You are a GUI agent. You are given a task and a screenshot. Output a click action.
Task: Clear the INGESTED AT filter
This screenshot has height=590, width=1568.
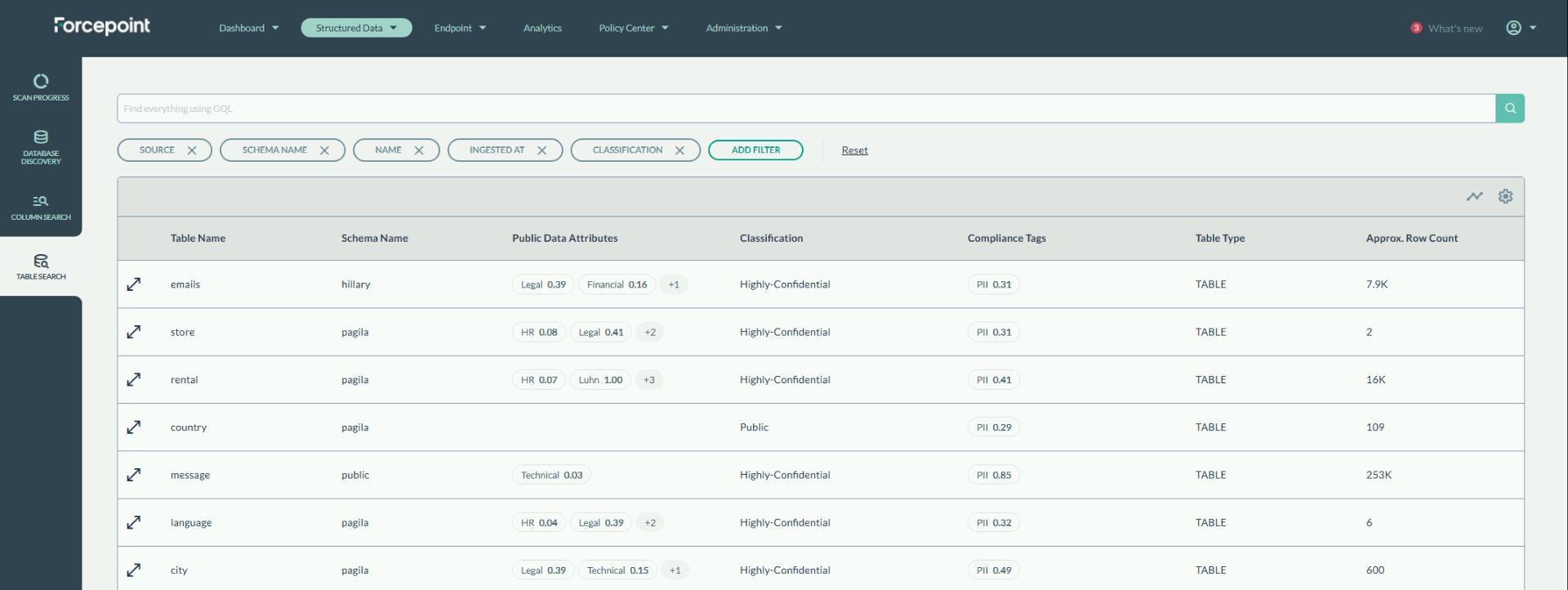click(541, 150)
